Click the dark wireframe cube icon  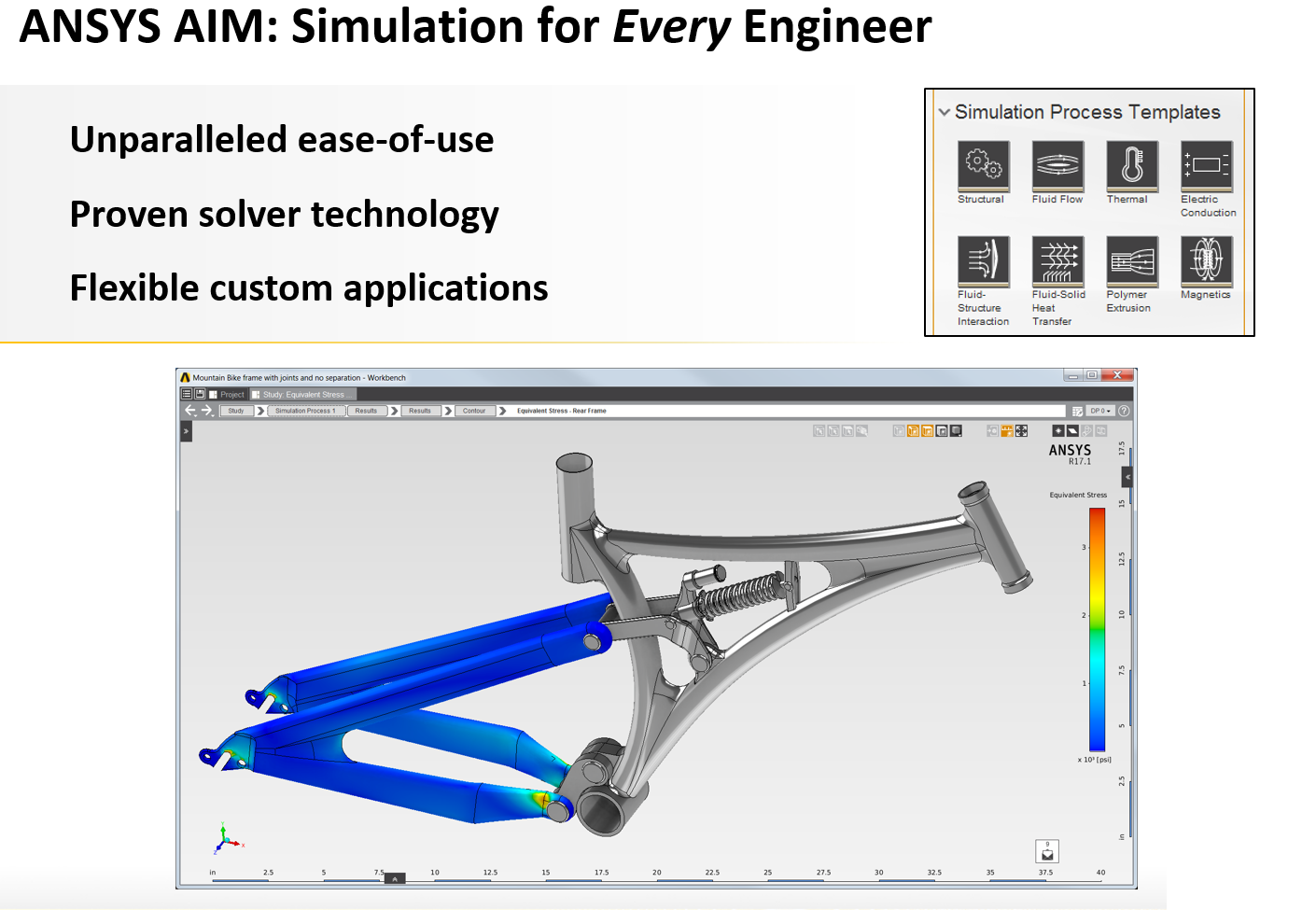click(942, 430)
